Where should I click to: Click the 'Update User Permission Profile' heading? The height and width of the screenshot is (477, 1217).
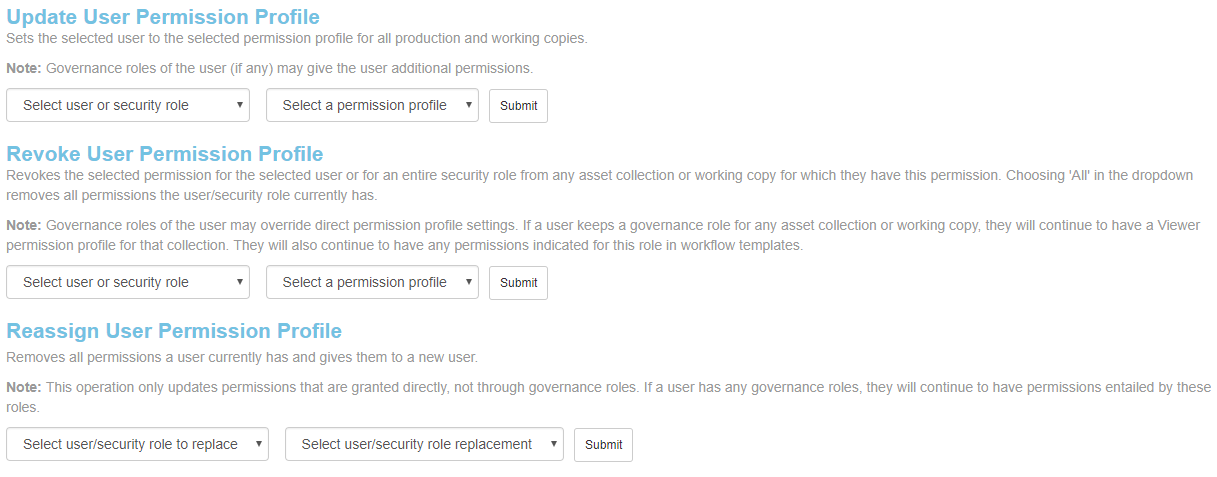[163, 17]
